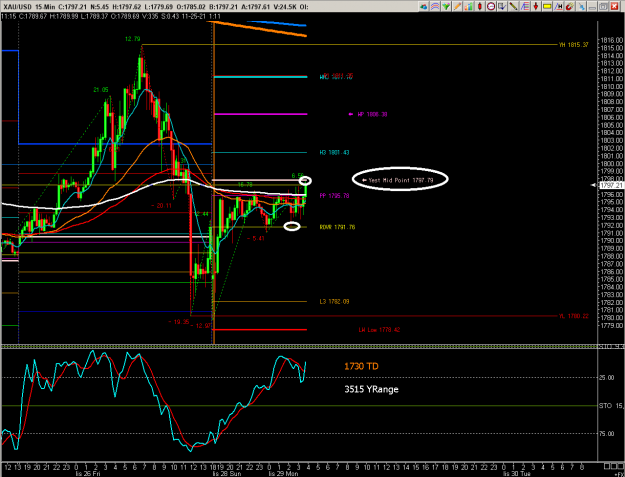Image resolution: width=625 pixels, height=477 pixels.
Task: Minimize the chart window
Action: point(592,6)
